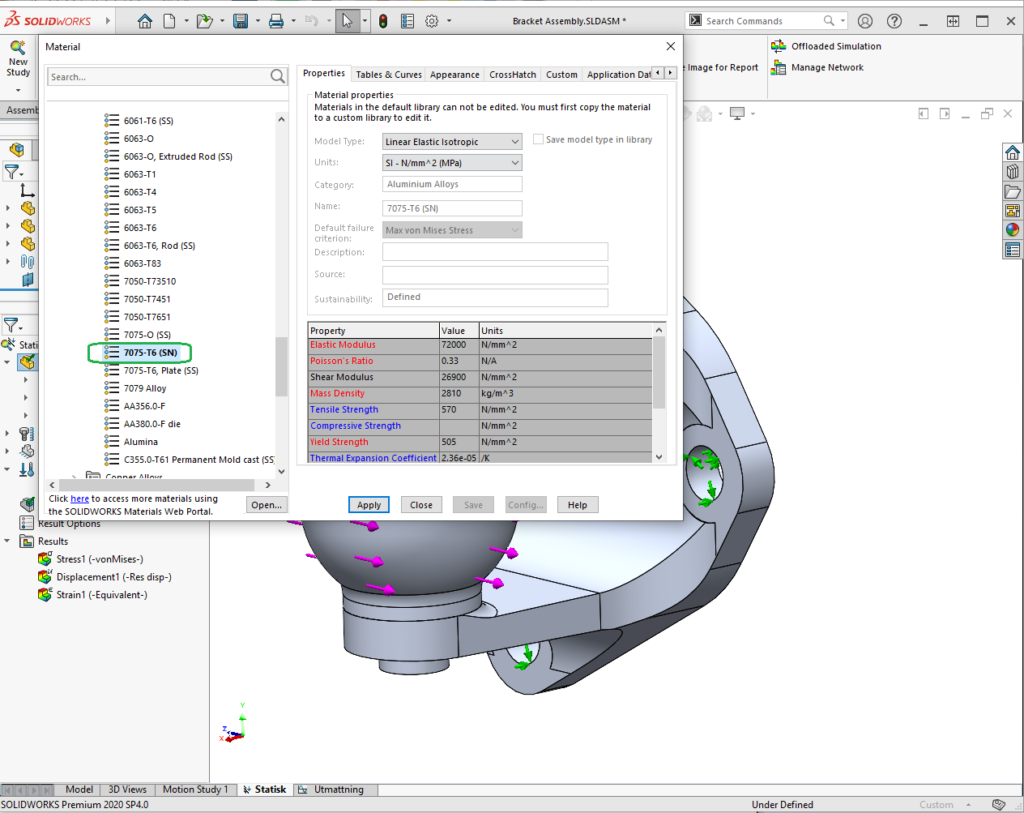Open the Units dropdown
This screenshot has width=1024, height=813.
pos(452,163)
